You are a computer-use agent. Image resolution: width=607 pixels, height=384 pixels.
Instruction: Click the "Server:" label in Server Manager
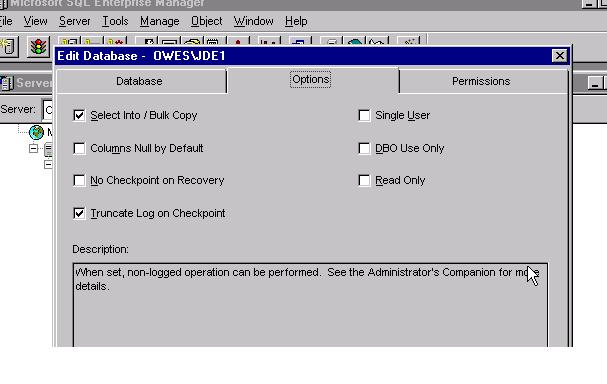(18, 109)
